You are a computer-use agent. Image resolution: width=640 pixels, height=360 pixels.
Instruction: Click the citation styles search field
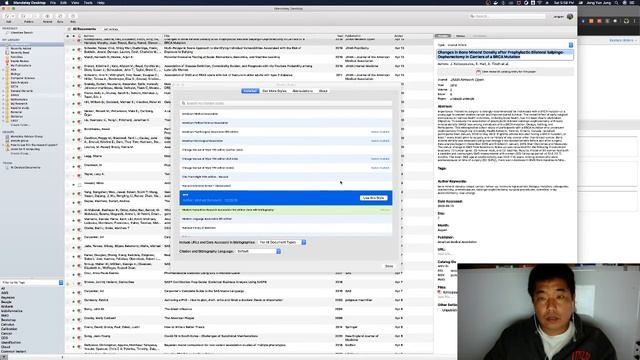286,103
